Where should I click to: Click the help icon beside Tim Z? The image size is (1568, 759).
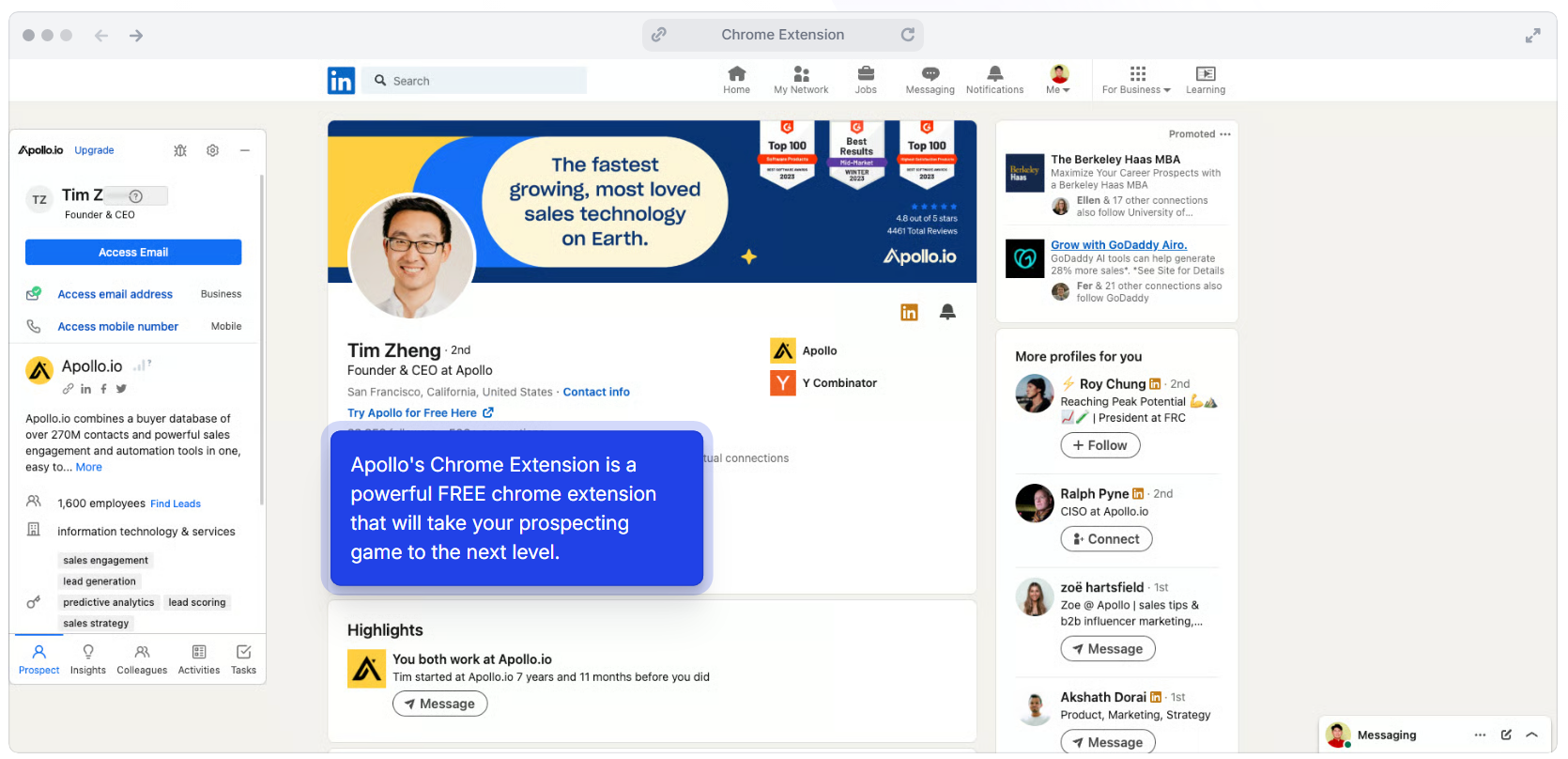[136, 196]
